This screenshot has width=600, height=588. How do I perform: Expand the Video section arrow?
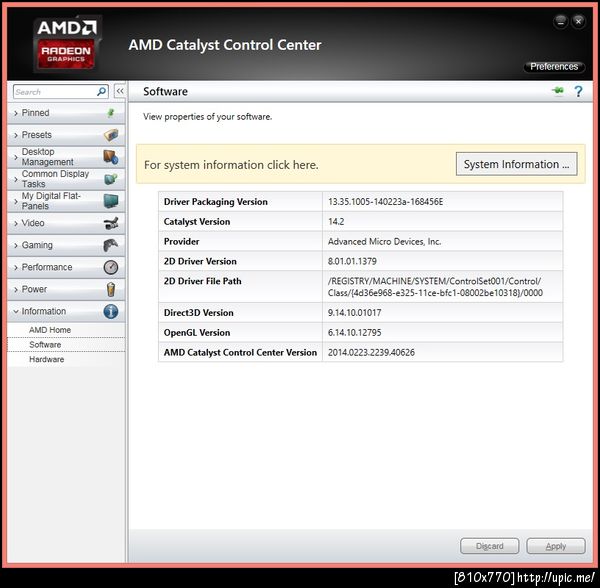point(16,223)
